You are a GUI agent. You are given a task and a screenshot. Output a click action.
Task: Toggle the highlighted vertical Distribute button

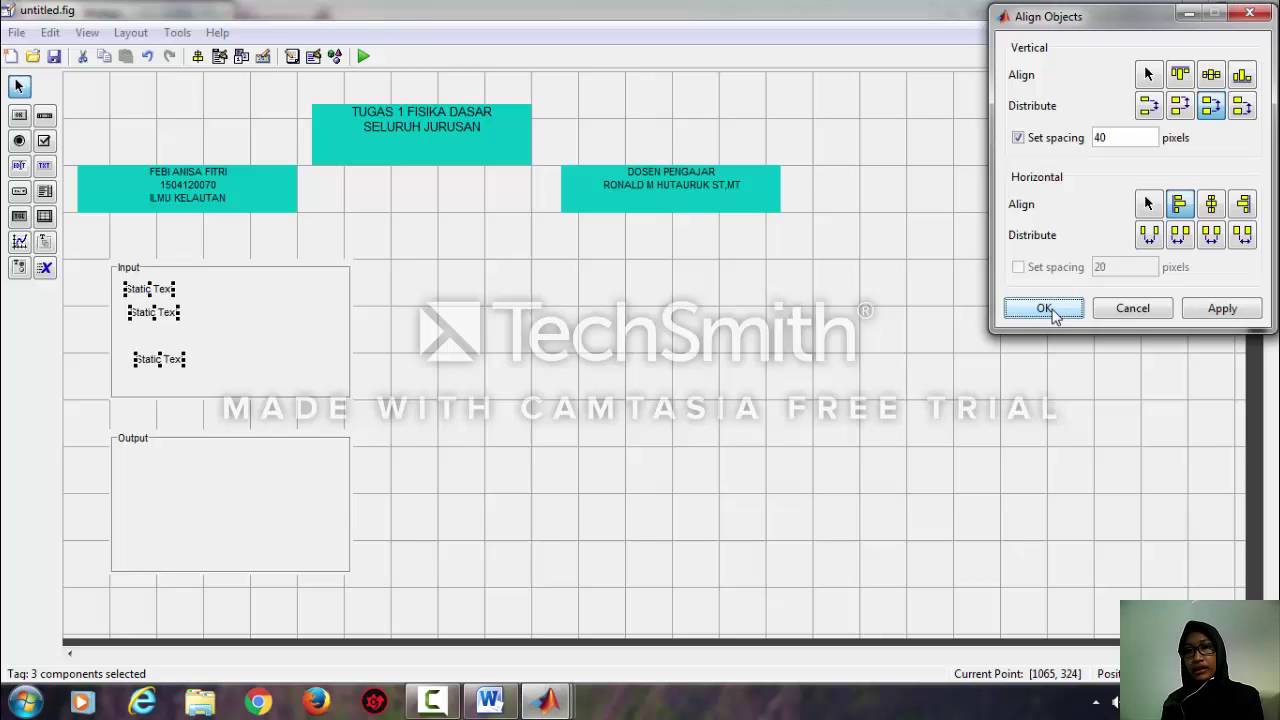pos(1211,106)
